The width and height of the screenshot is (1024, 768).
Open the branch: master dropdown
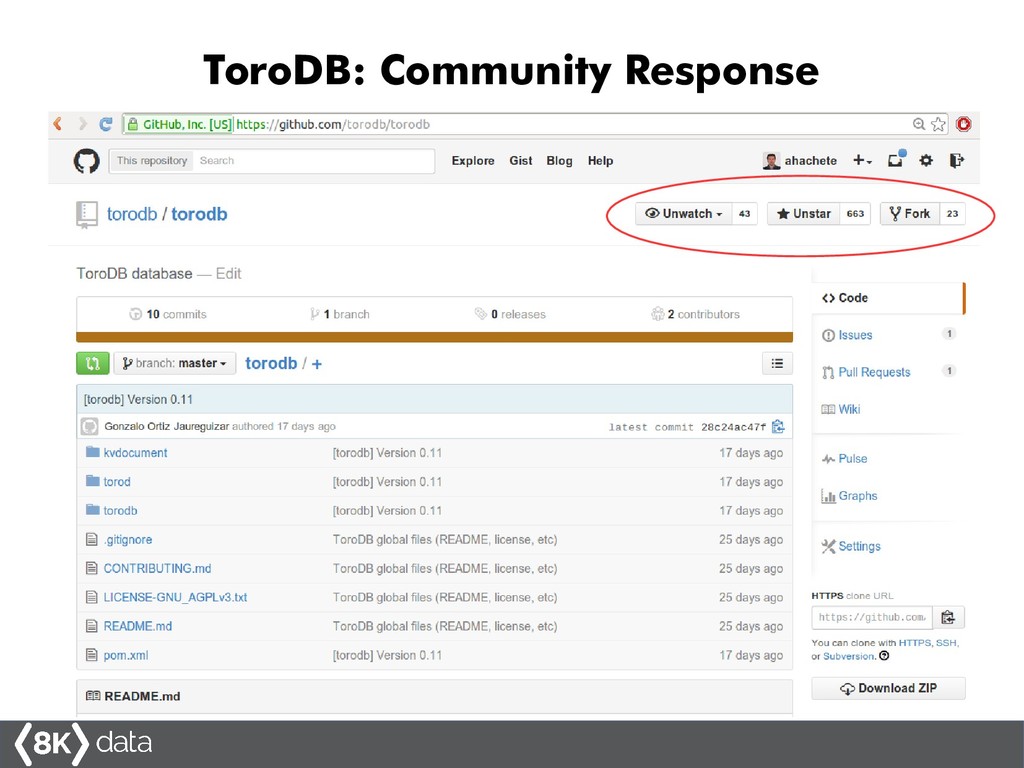click(x=174, y=364)
